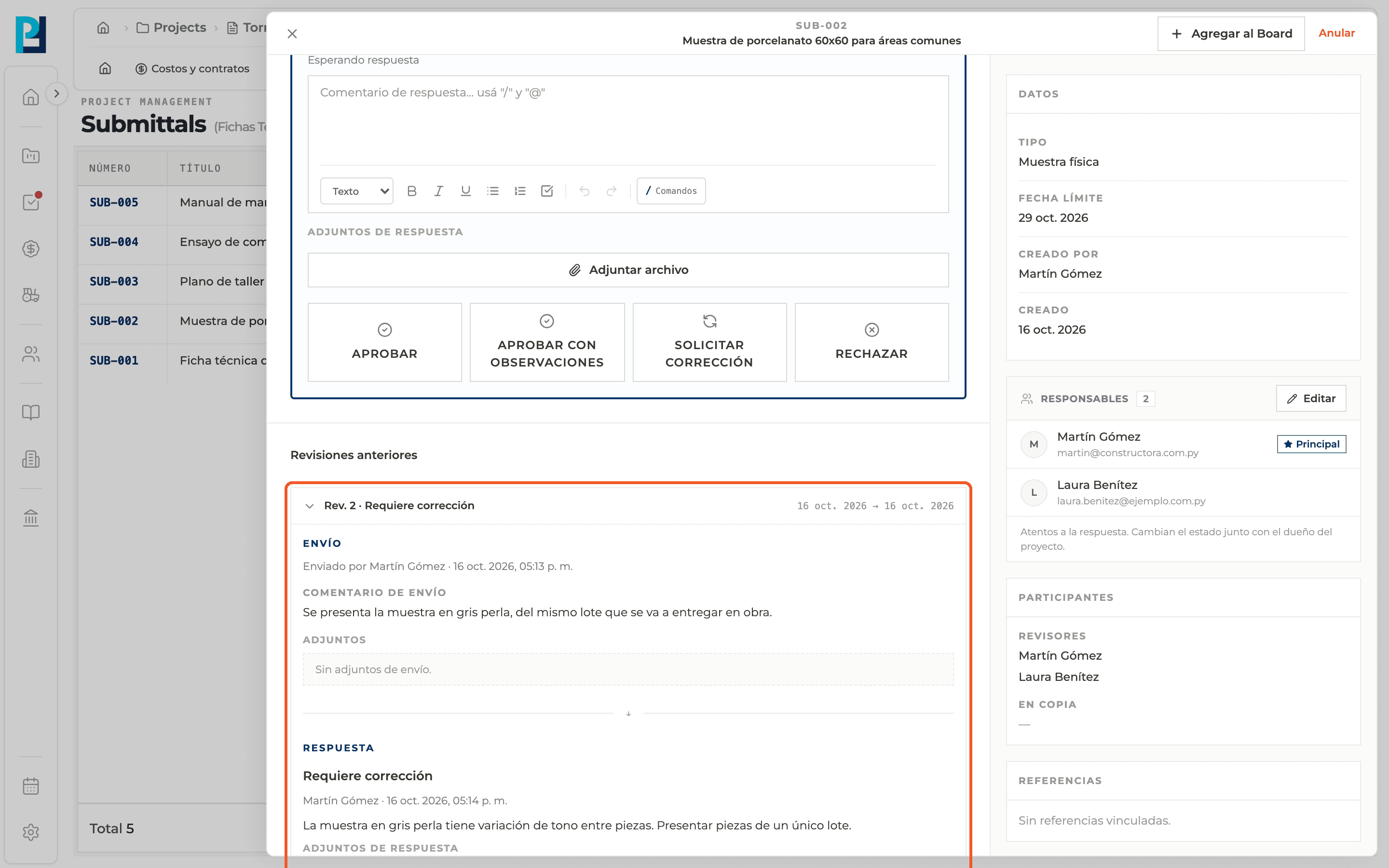Open the dollar costs icon in sidebar
Viewport: 1389px width, 868px height.
[x=31, y=248]
